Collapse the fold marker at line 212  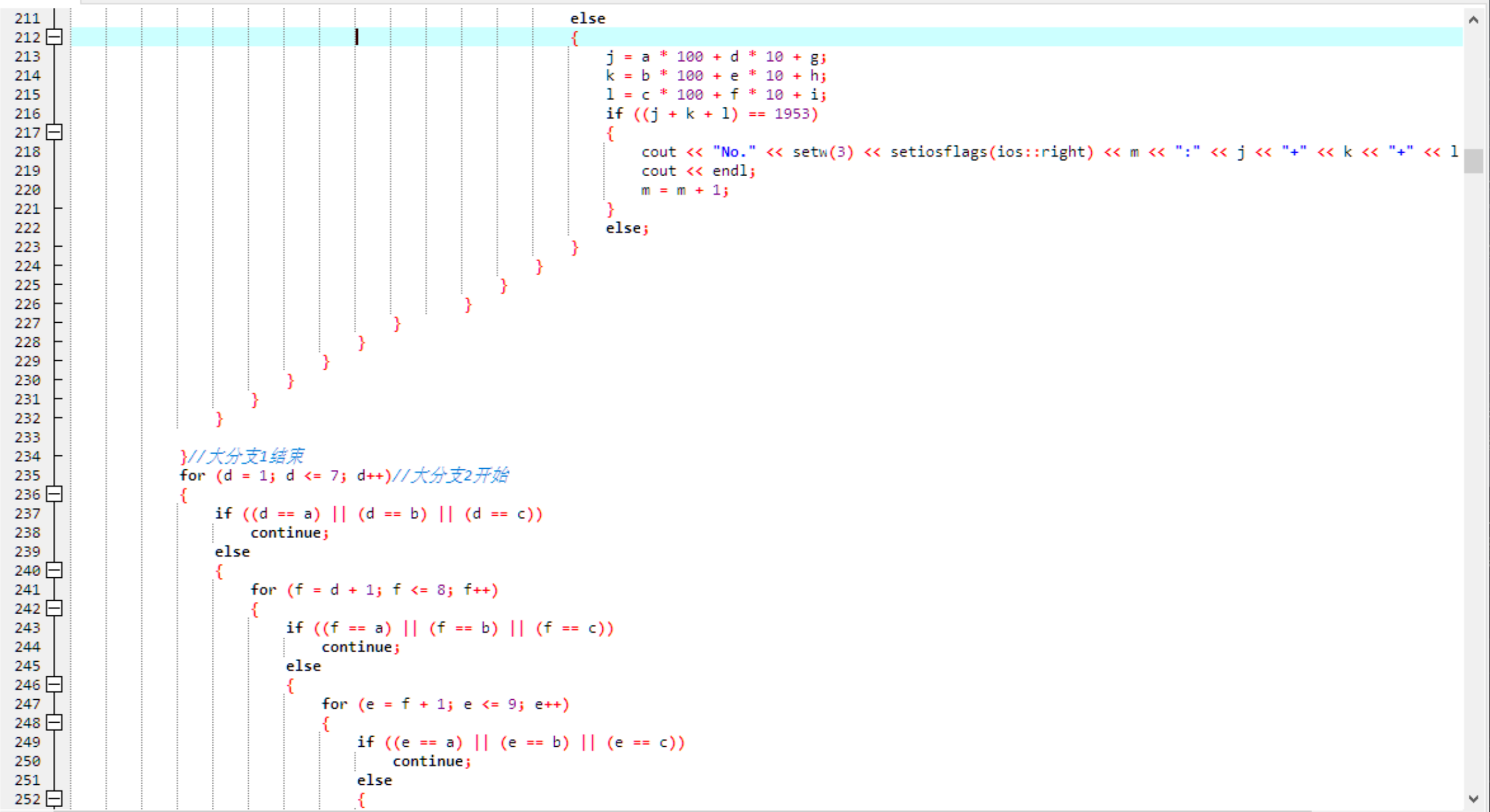pos(54,37)
